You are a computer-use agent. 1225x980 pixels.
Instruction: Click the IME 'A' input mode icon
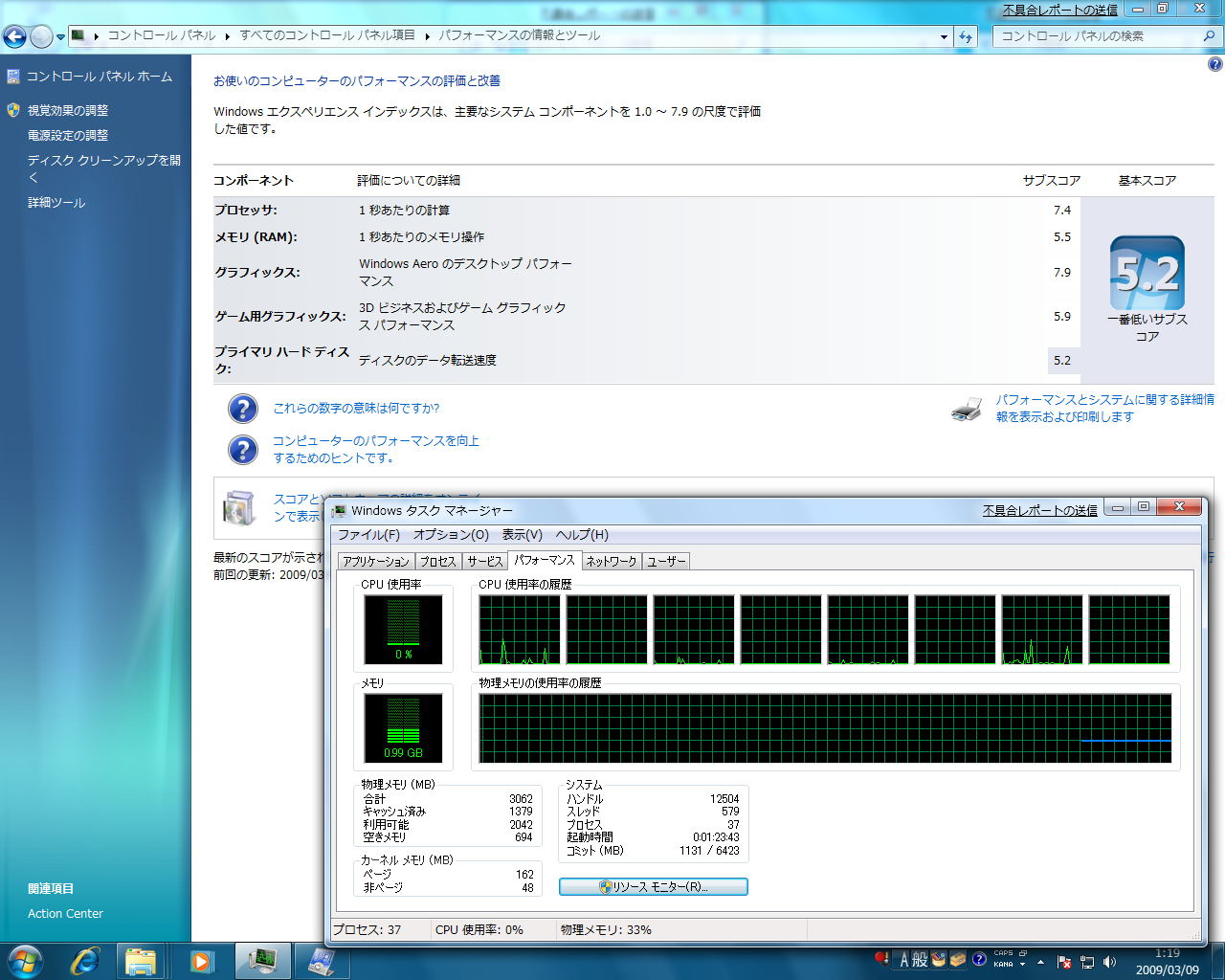coord(903,960)
